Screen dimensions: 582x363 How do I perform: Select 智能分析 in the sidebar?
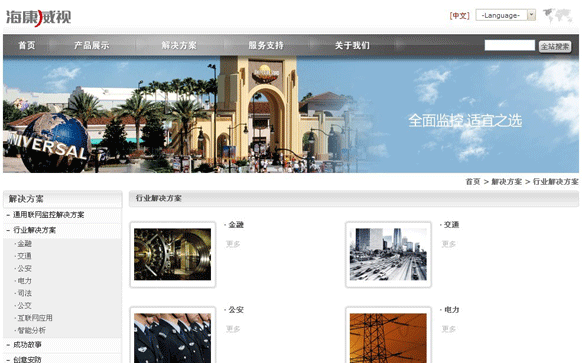[31, 330]
